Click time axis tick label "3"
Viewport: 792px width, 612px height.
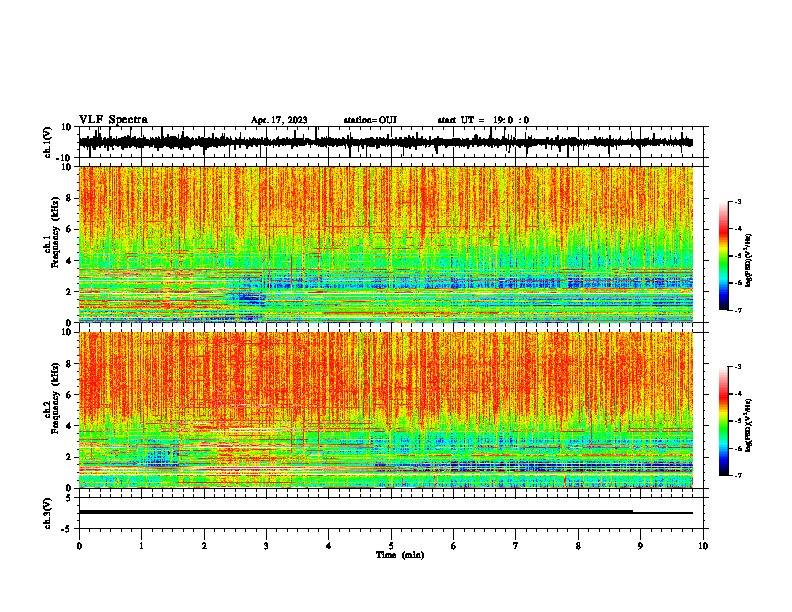pyautogui.click(x=266, y=546)
